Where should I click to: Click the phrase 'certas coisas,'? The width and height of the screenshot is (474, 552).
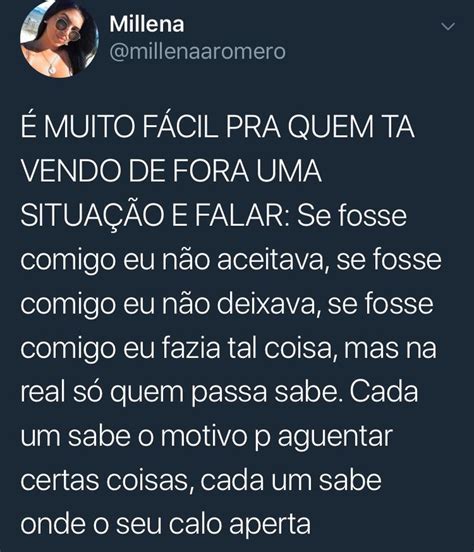coord(107,481)
